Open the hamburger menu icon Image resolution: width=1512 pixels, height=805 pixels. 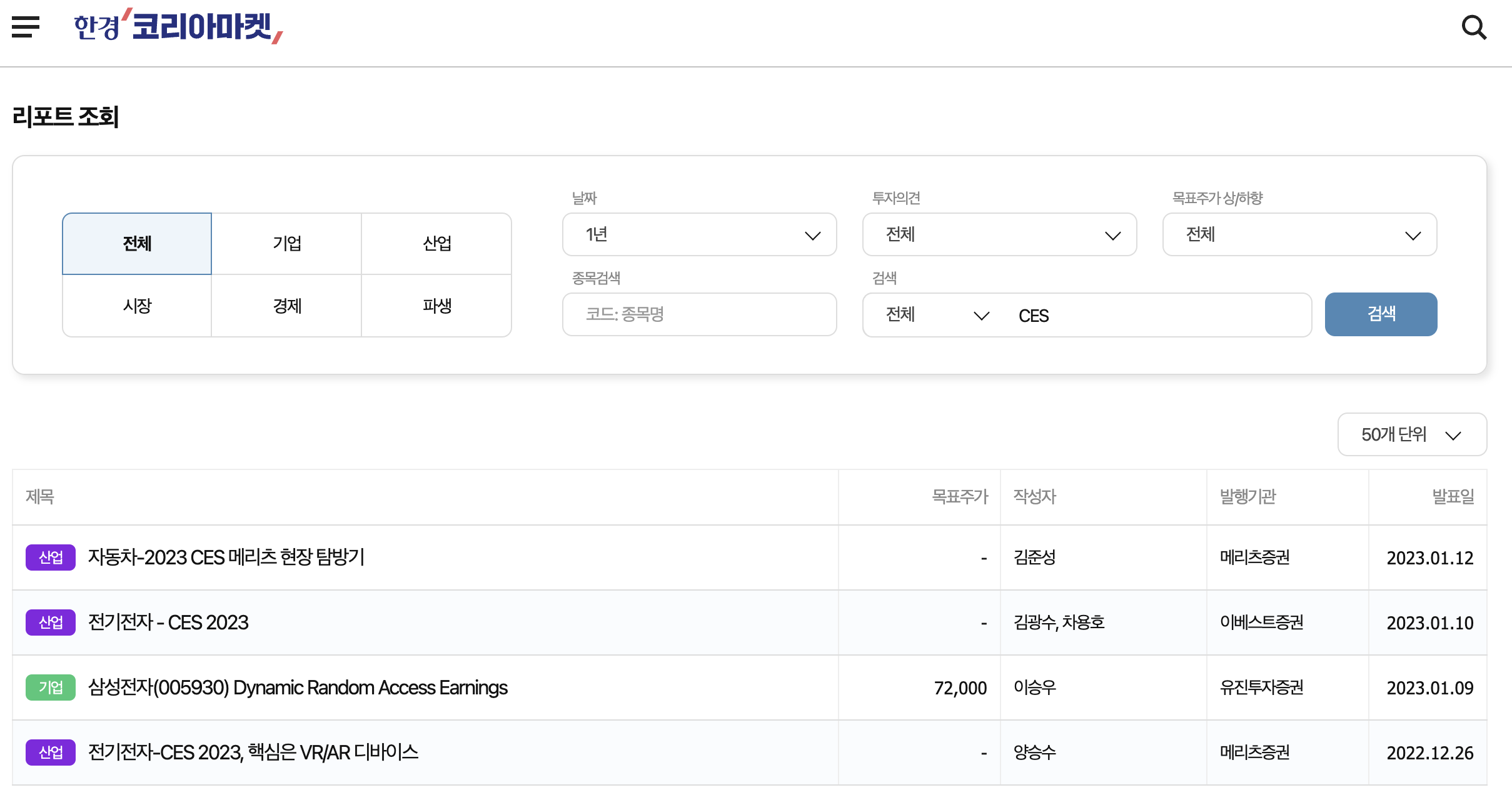click(26, 27)
